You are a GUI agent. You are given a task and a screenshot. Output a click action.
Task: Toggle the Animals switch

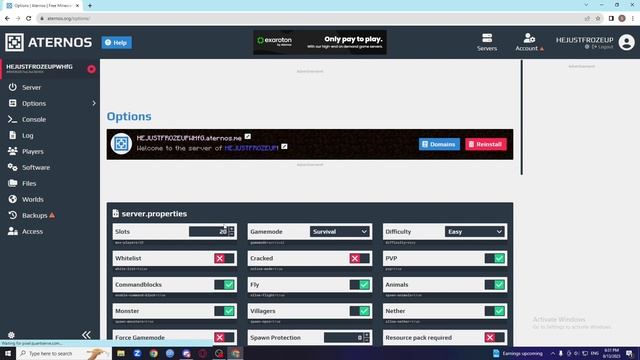tap(495, 284)
